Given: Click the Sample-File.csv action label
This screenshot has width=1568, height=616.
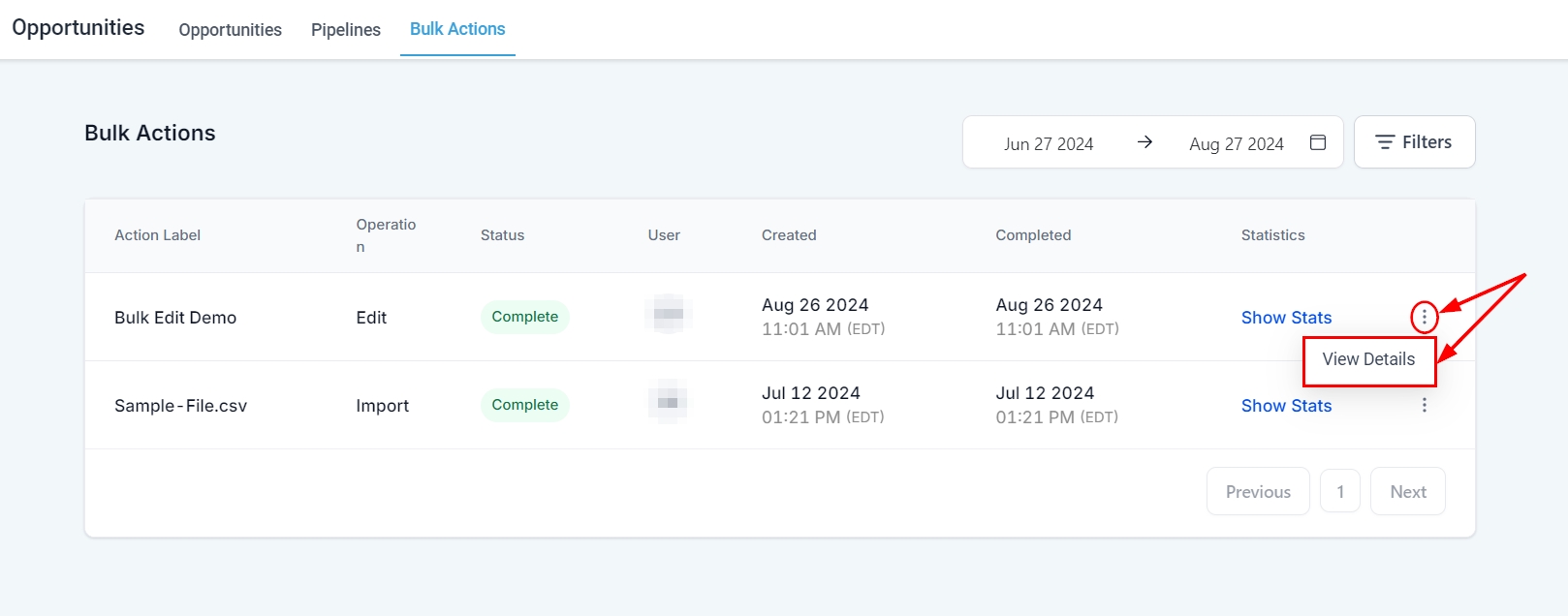Looking at the screenshot, I should pos(180,406).
